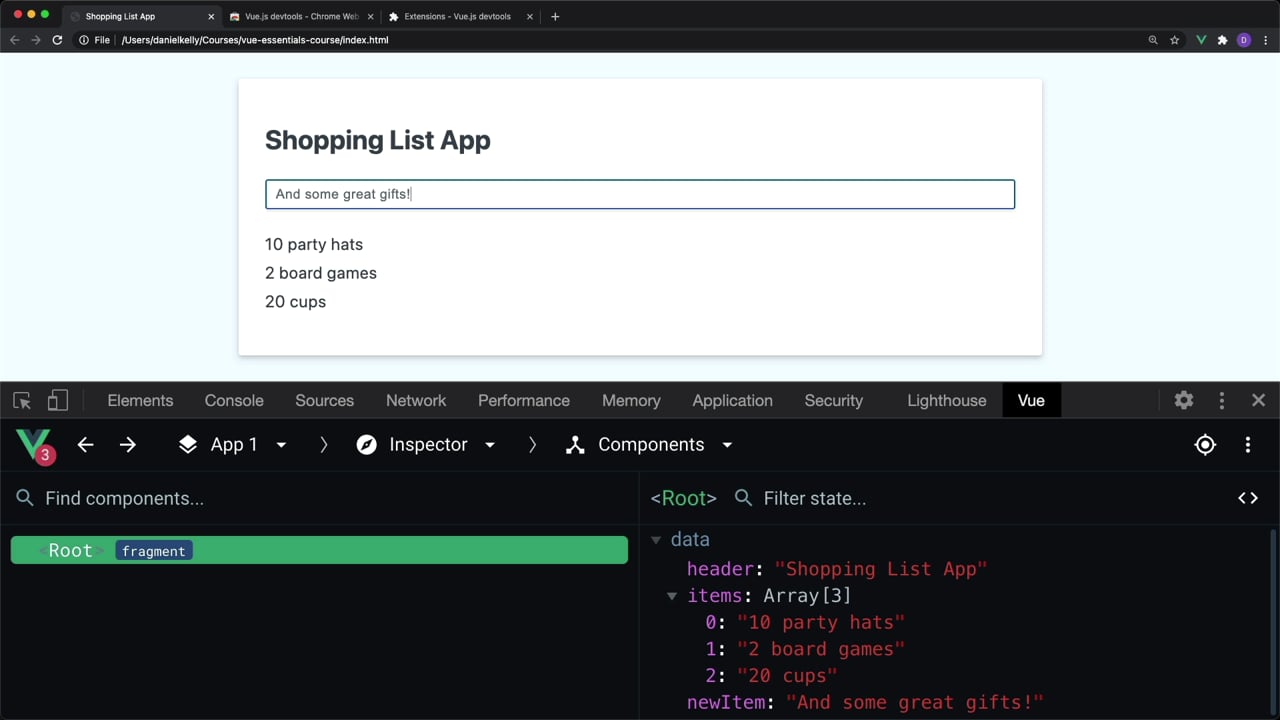
Task: Collapse the data section
Action: pos(656,540)
